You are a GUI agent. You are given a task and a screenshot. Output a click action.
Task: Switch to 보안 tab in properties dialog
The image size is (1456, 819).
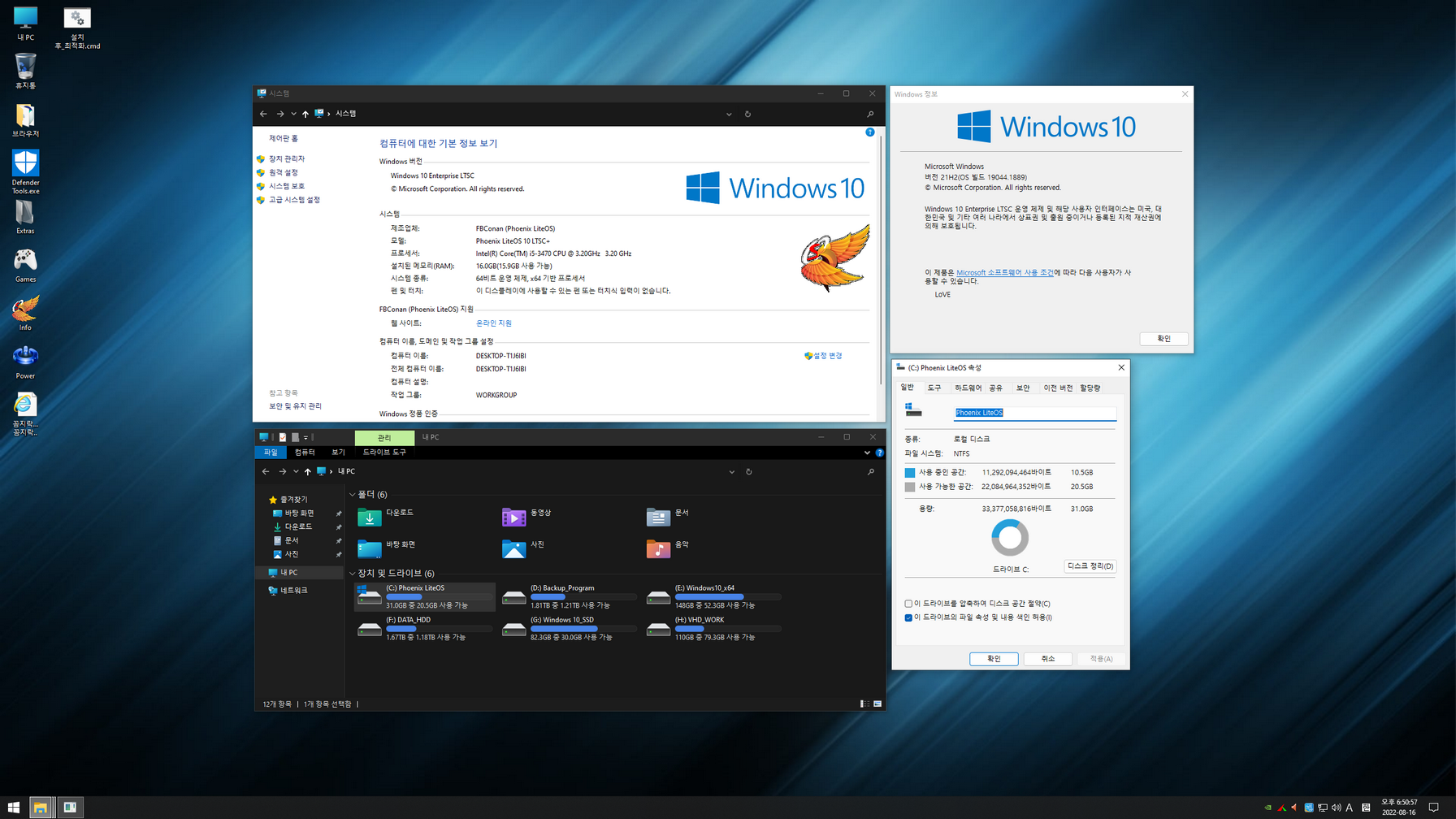click(1023, 388)
